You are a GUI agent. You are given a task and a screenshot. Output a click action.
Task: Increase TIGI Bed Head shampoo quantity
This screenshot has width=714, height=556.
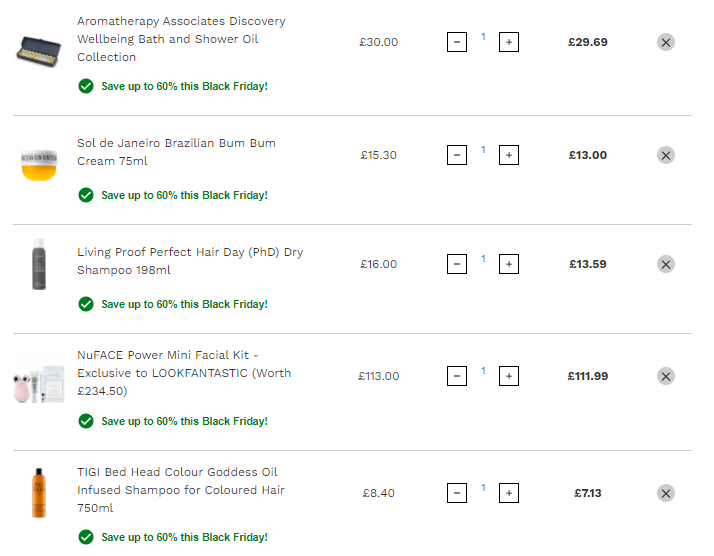click(x=509, y=493)
